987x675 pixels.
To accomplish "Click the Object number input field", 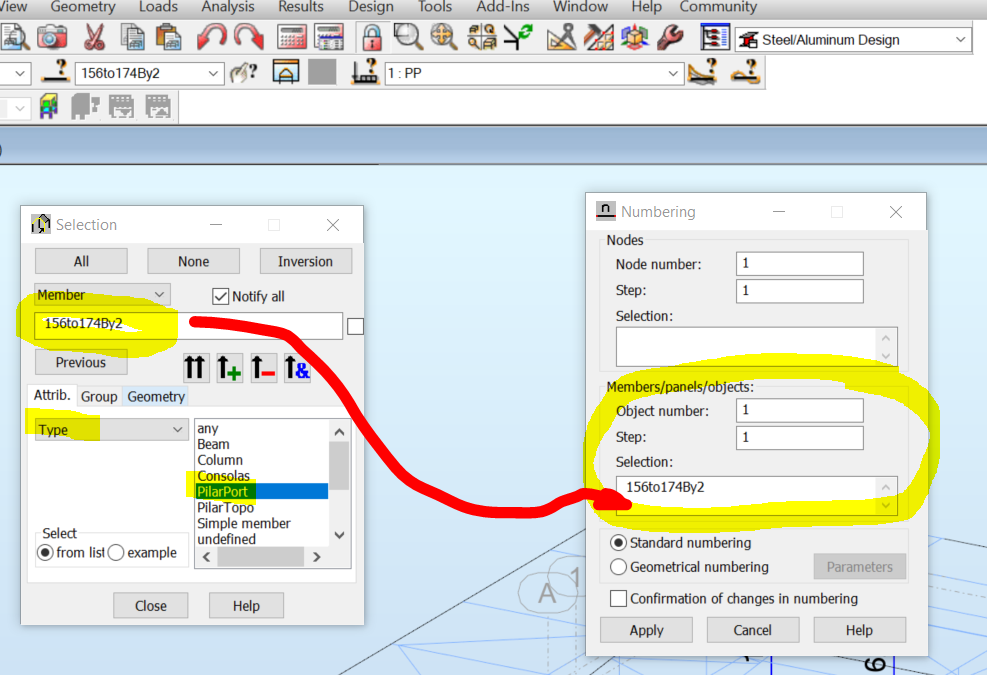I will point(798,410).
